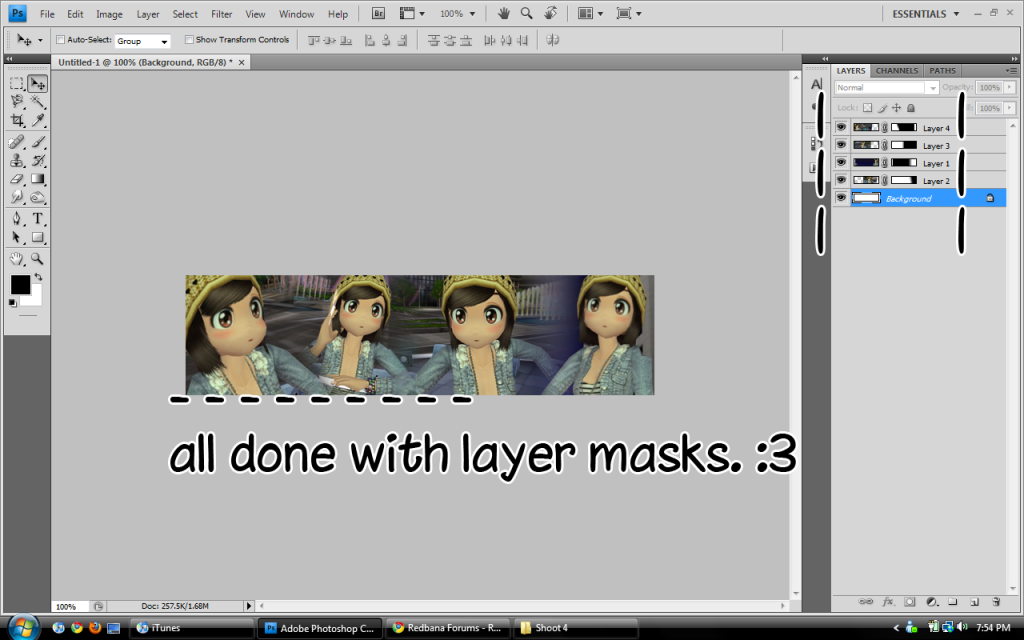
Task: Select the Hand tool in toolbox
Action: click(x=17, y=259)
